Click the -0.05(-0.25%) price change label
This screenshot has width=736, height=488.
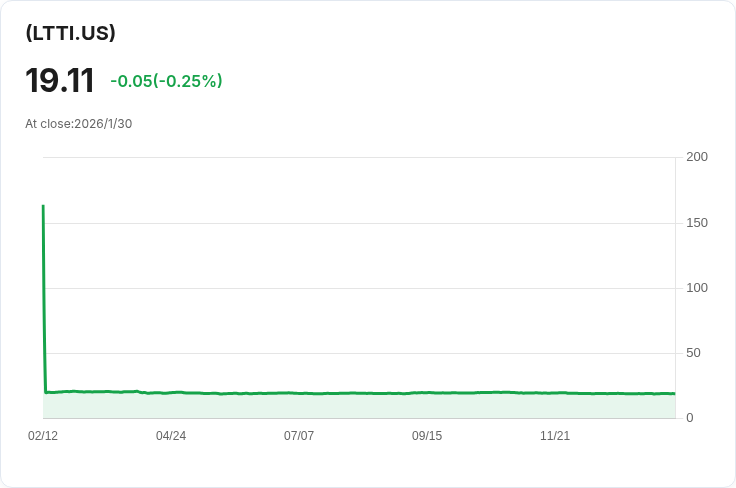click(x=166, y=81)
